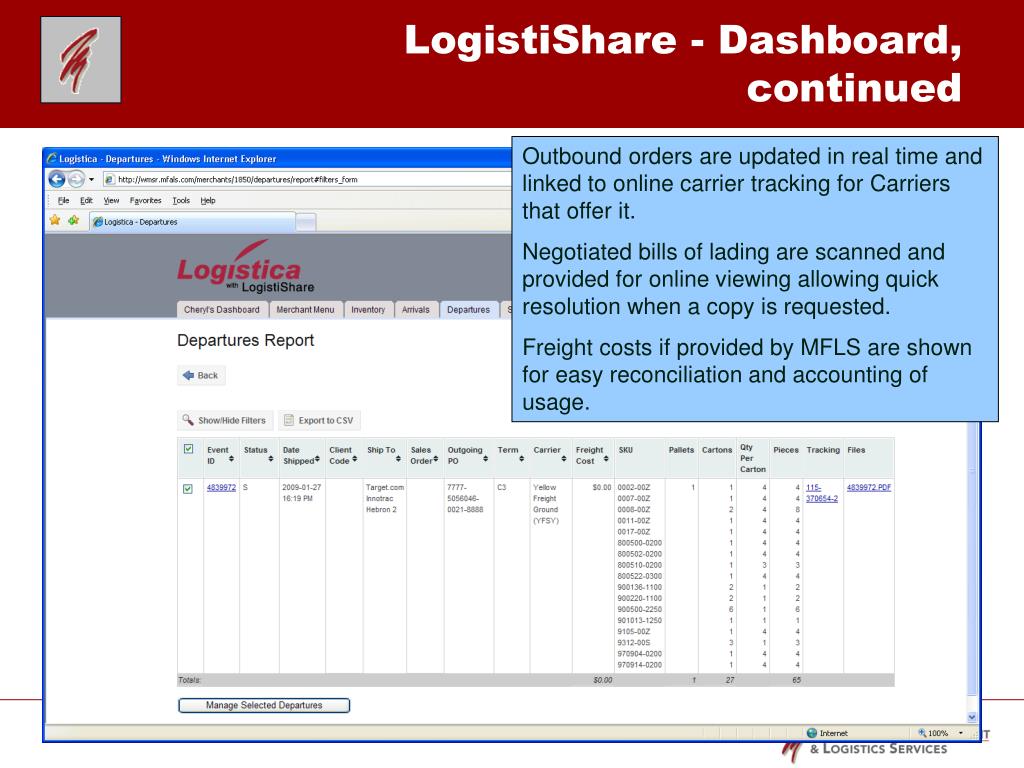Click the Back button with arrow

click(201, 376)
